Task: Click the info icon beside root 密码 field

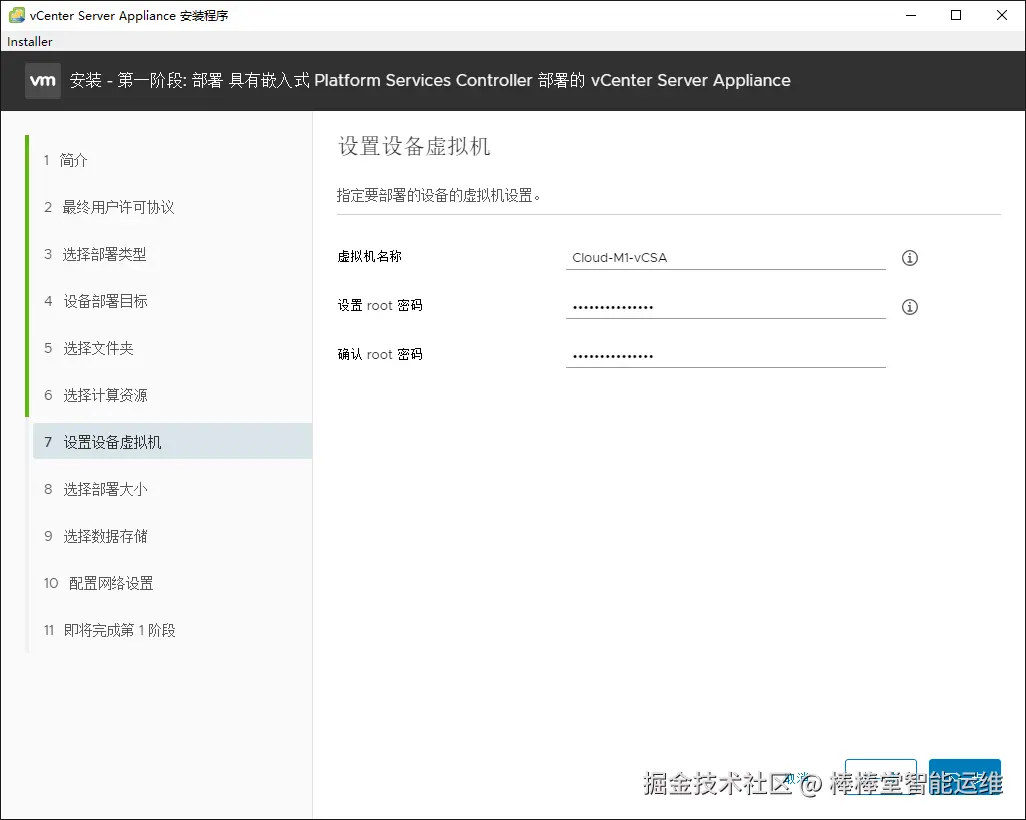Action: coord(910,307)
